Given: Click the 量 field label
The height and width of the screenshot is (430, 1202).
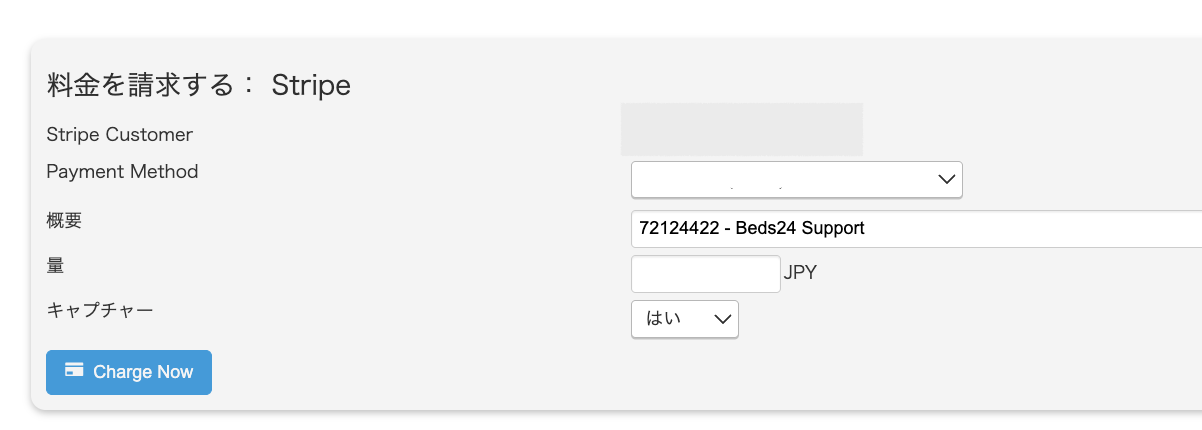Looking at the screenshot, I should [55, 264].
